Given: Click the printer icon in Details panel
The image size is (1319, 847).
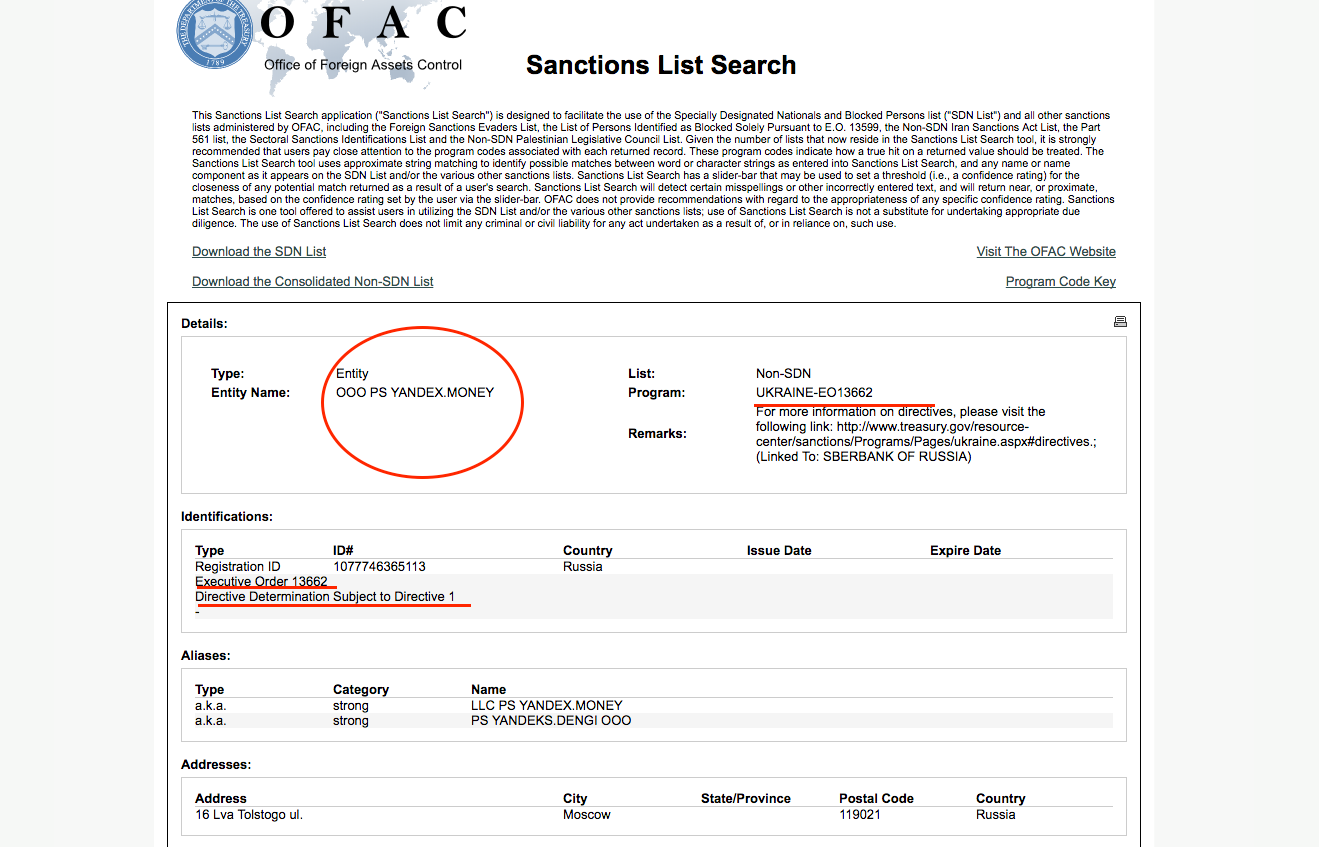Looking at the screenshot, I should (1120, 322).
